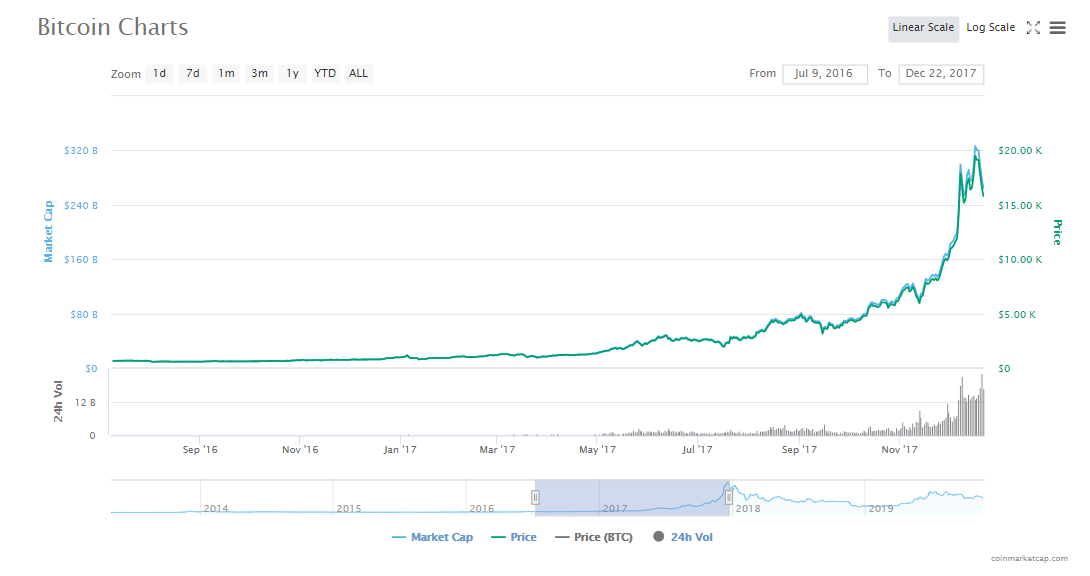This screenshot has width=1090, height=576.
Task: Click the Jul '17 axis label
Action: coord(697,450)
